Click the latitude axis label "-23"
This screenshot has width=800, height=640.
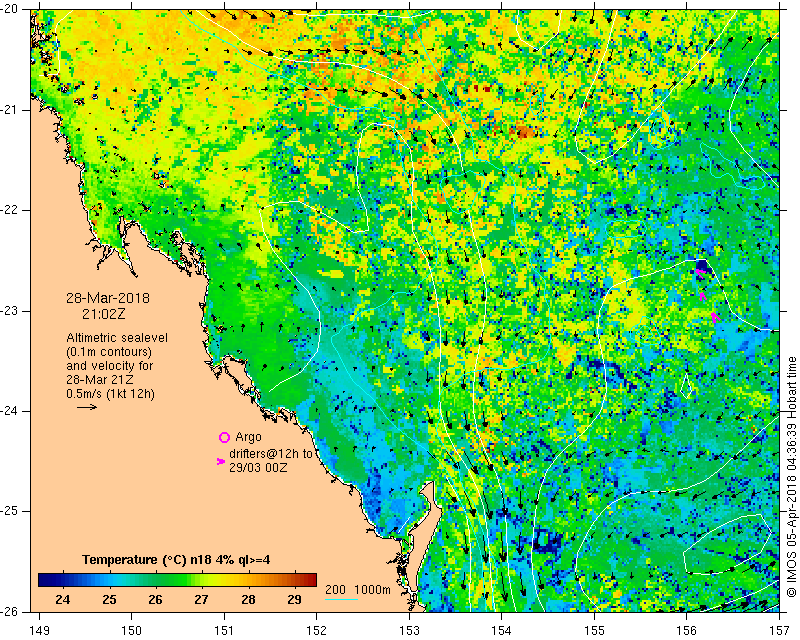pyautogui.click(x=10, y=311)
